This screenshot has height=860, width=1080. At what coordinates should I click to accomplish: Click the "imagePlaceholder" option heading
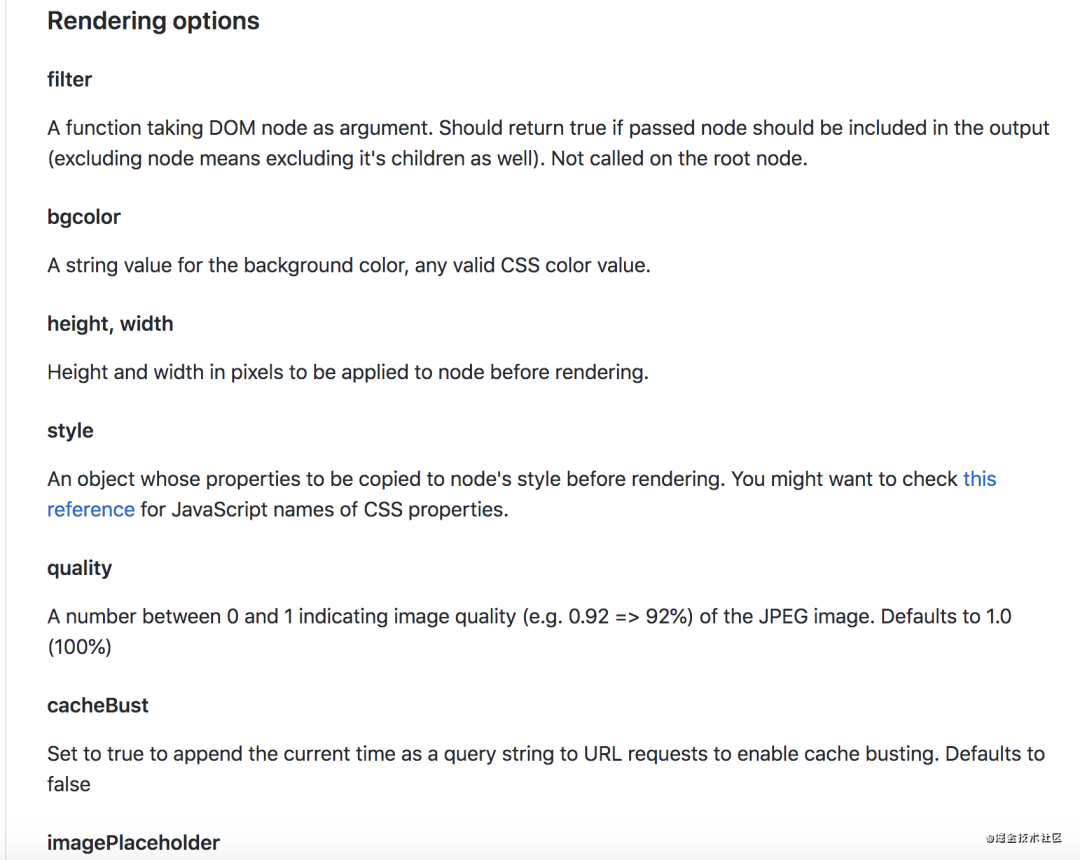tap(133, 842)
